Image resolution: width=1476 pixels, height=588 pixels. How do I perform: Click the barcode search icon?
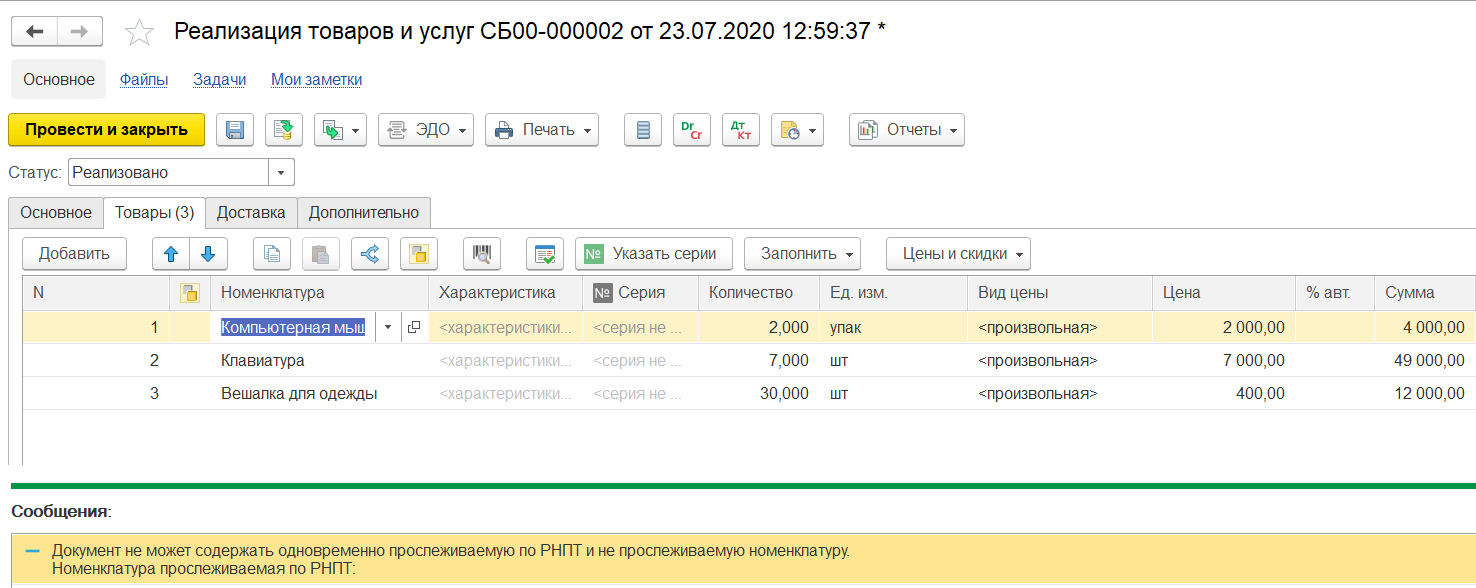[x=482, y=254]
